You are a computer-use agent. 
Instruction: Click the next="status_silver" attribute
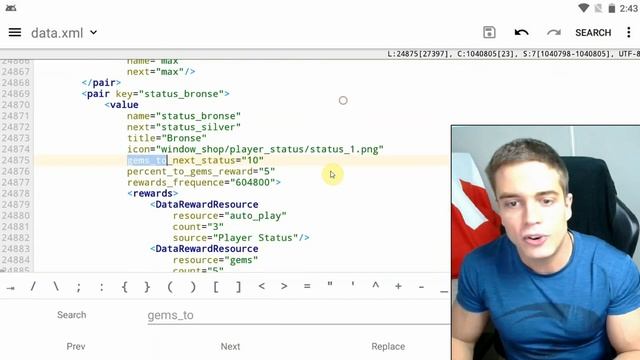coord(184,127)
